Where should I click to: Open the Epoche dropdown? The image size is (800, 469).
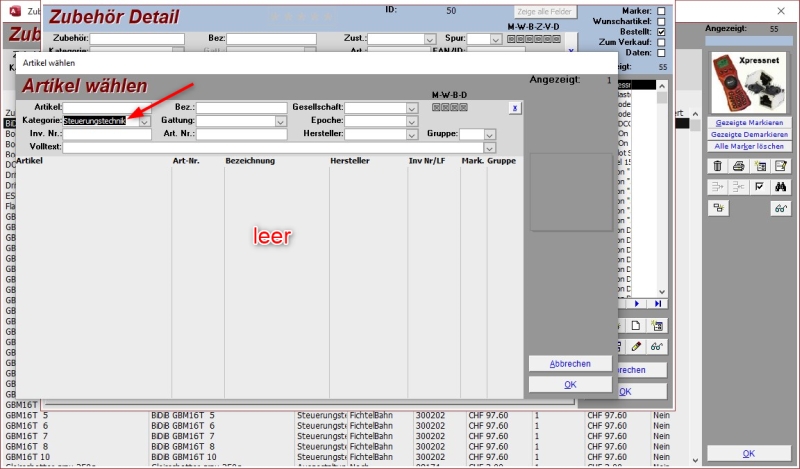pos(412,121)
